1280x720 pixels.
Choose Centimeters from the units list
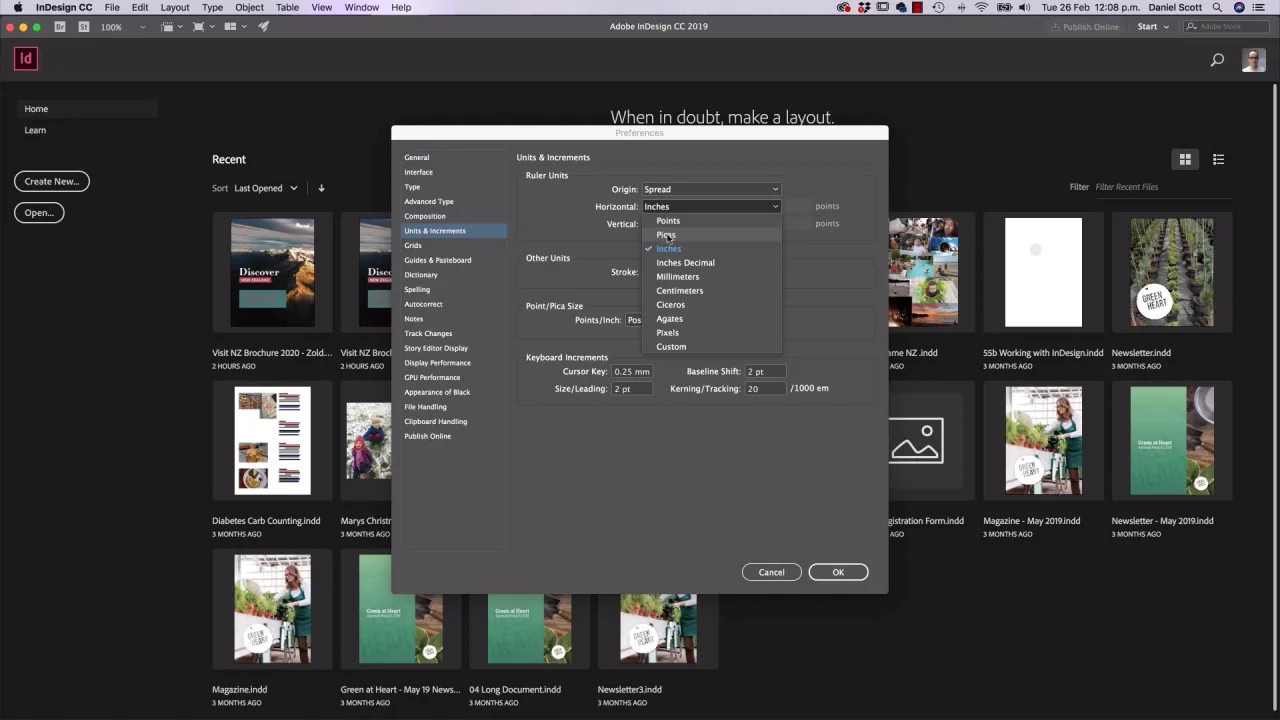(711, 291)
